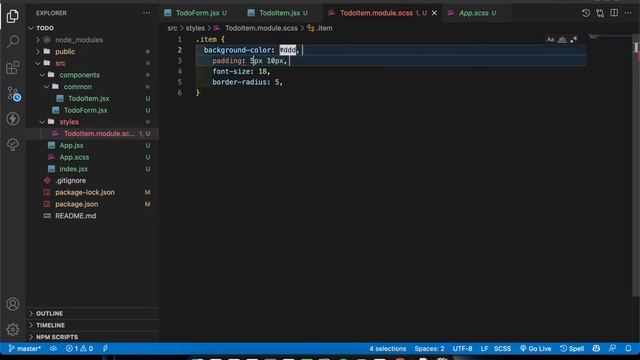Toggle Match Whole Word in find widget
The height and width of the screenshot is (360, 640).
tap(562, 40)
